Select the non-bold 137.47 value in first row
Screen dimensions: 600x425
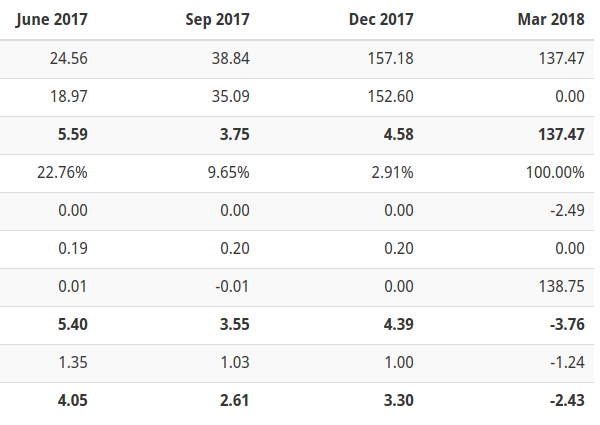click(x=562, y=59)
